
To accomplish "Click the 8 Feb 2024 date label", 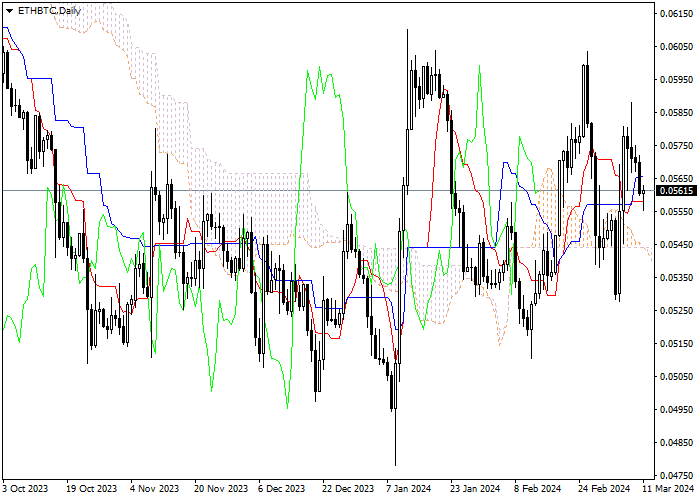I will (x=538, y=489).
